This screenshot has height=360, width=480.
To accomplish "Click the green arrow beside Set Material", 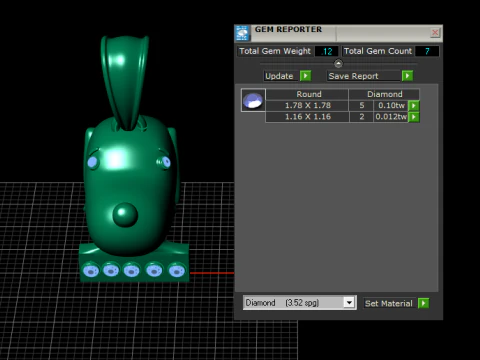I will 423,303.
